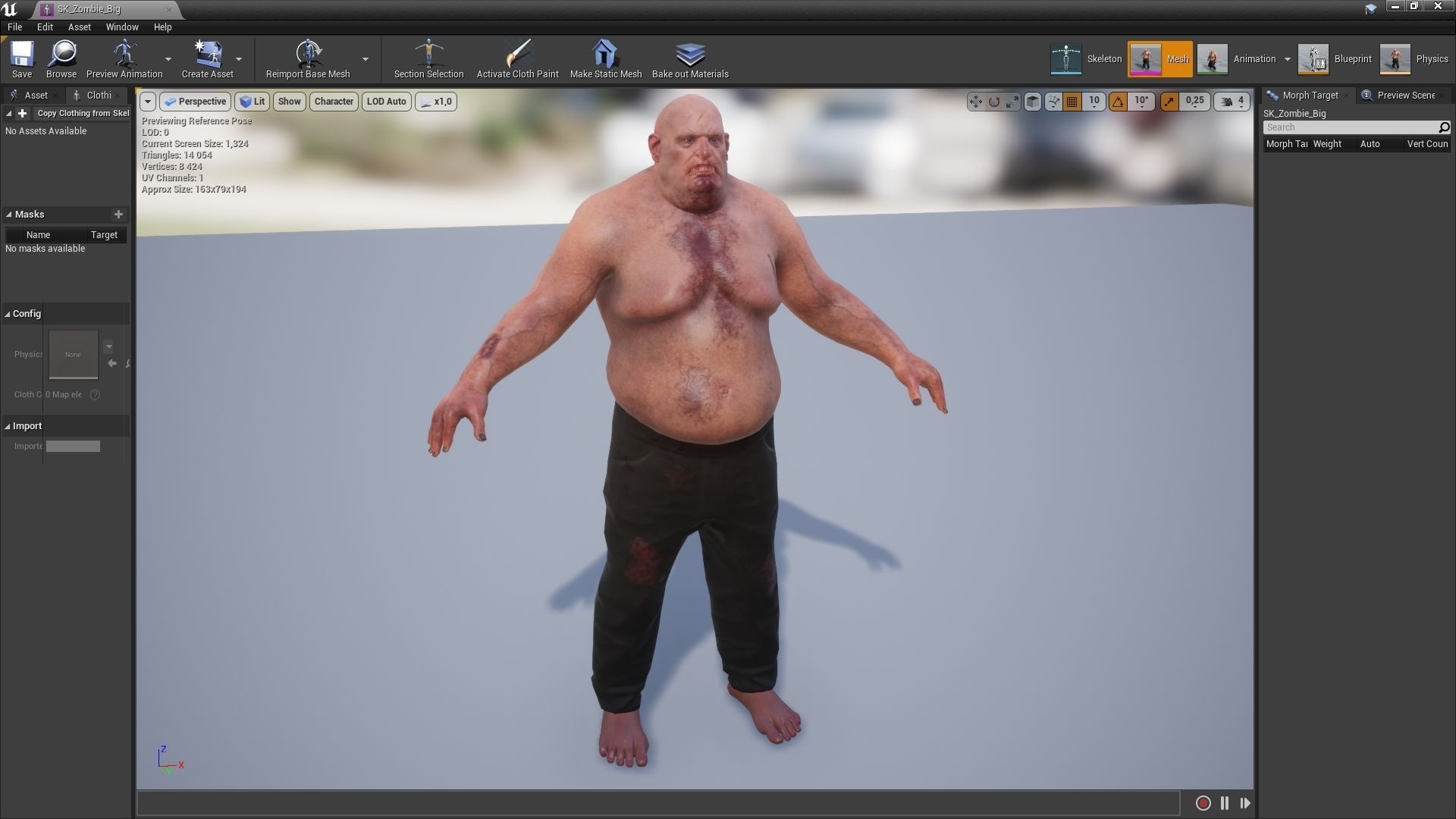Pause the preview playback
Screen dimensions: 1456x819
1225,803
